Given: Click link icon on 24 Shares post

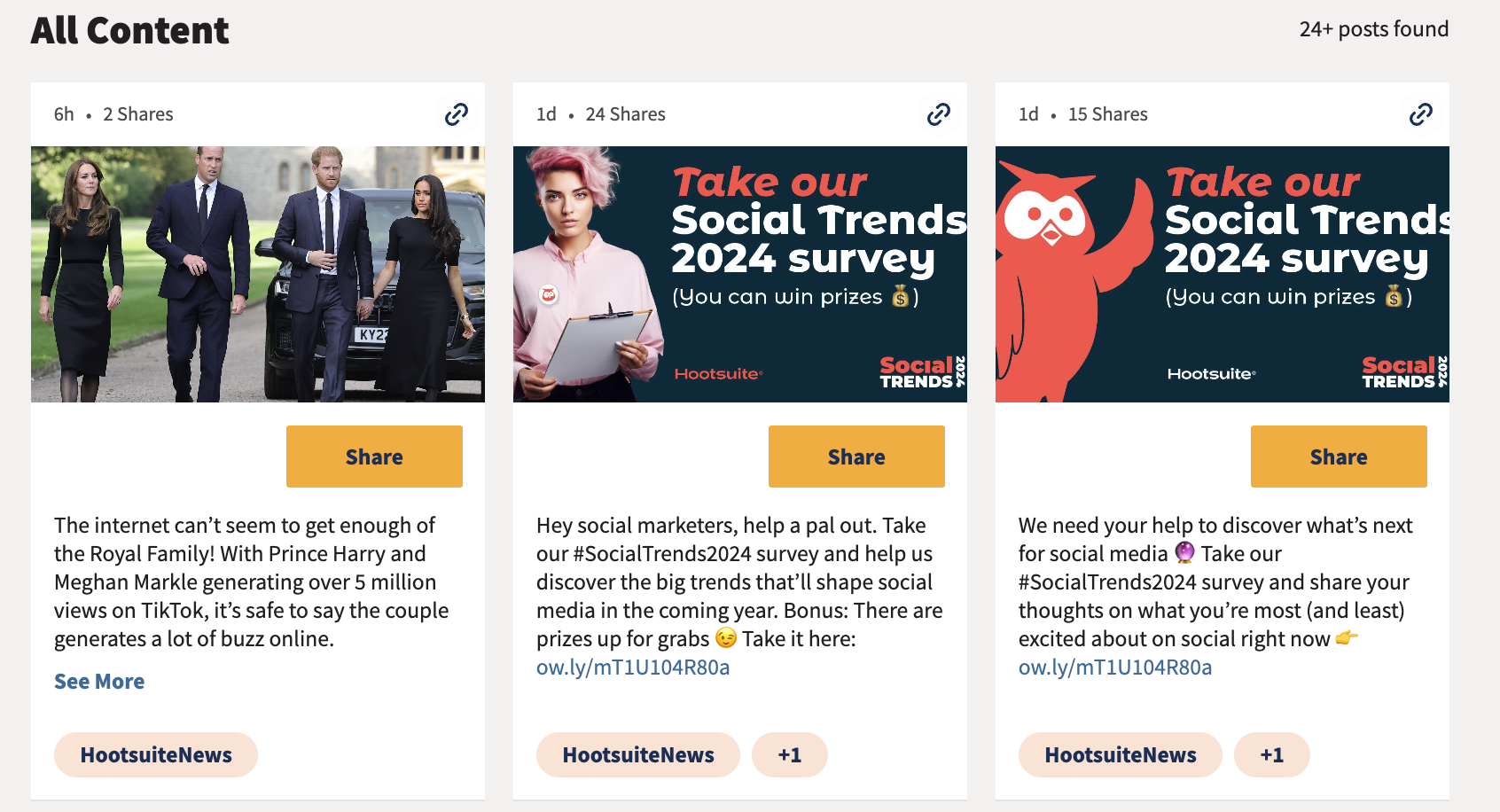Looking at the screenshot, I should (x=939, y=114).
